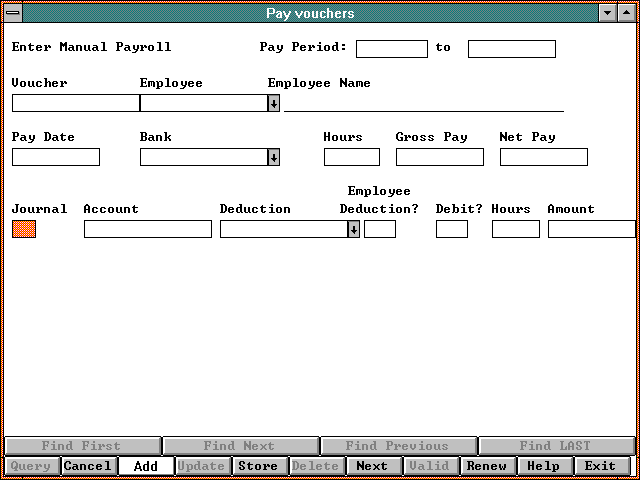Go to the Next record button
Viewport: 640px width, 480px height.
tap(372, 466)
